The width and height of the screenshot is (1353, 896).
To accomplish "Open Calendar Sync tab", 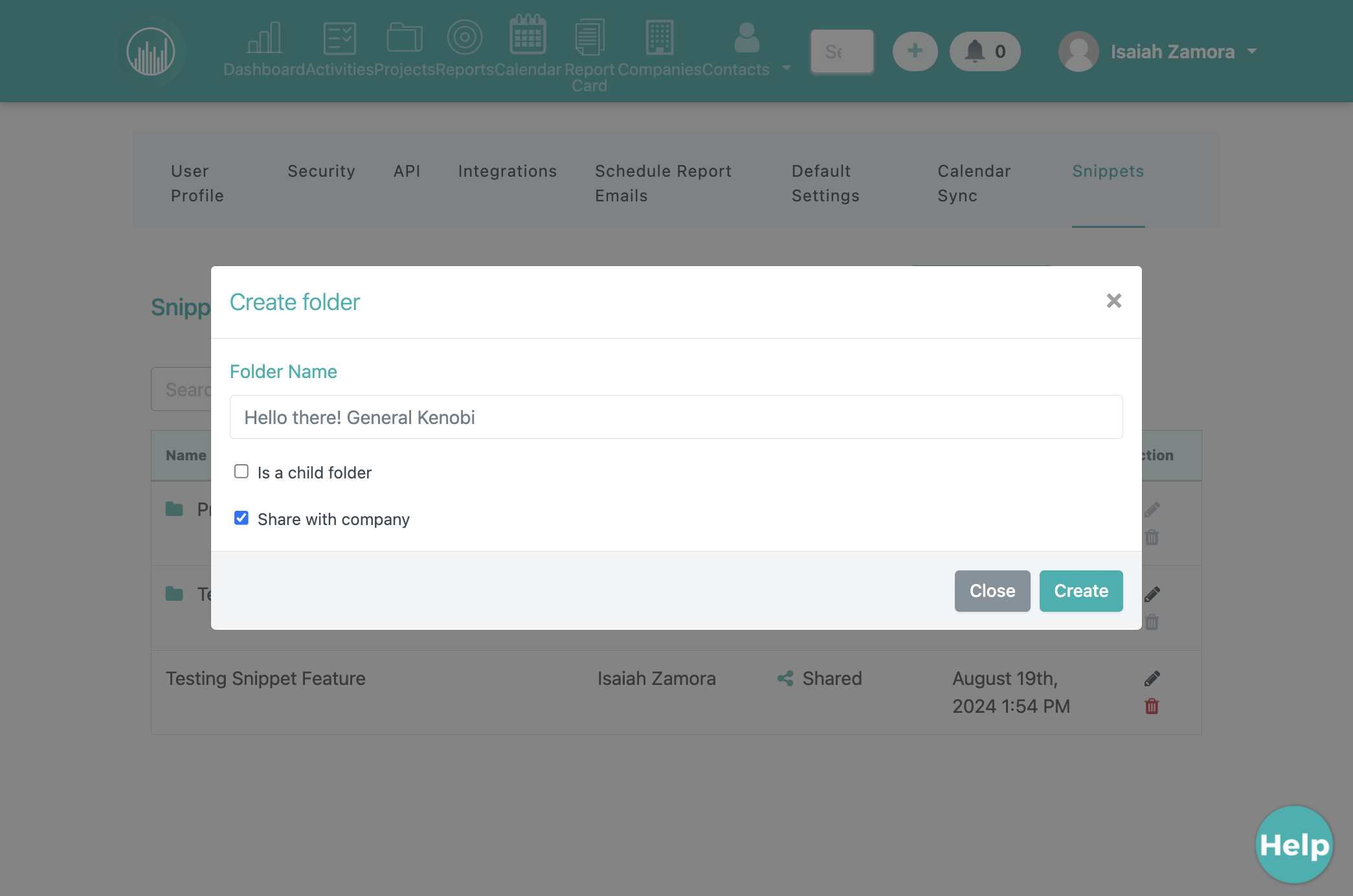I will pos(974,183).
